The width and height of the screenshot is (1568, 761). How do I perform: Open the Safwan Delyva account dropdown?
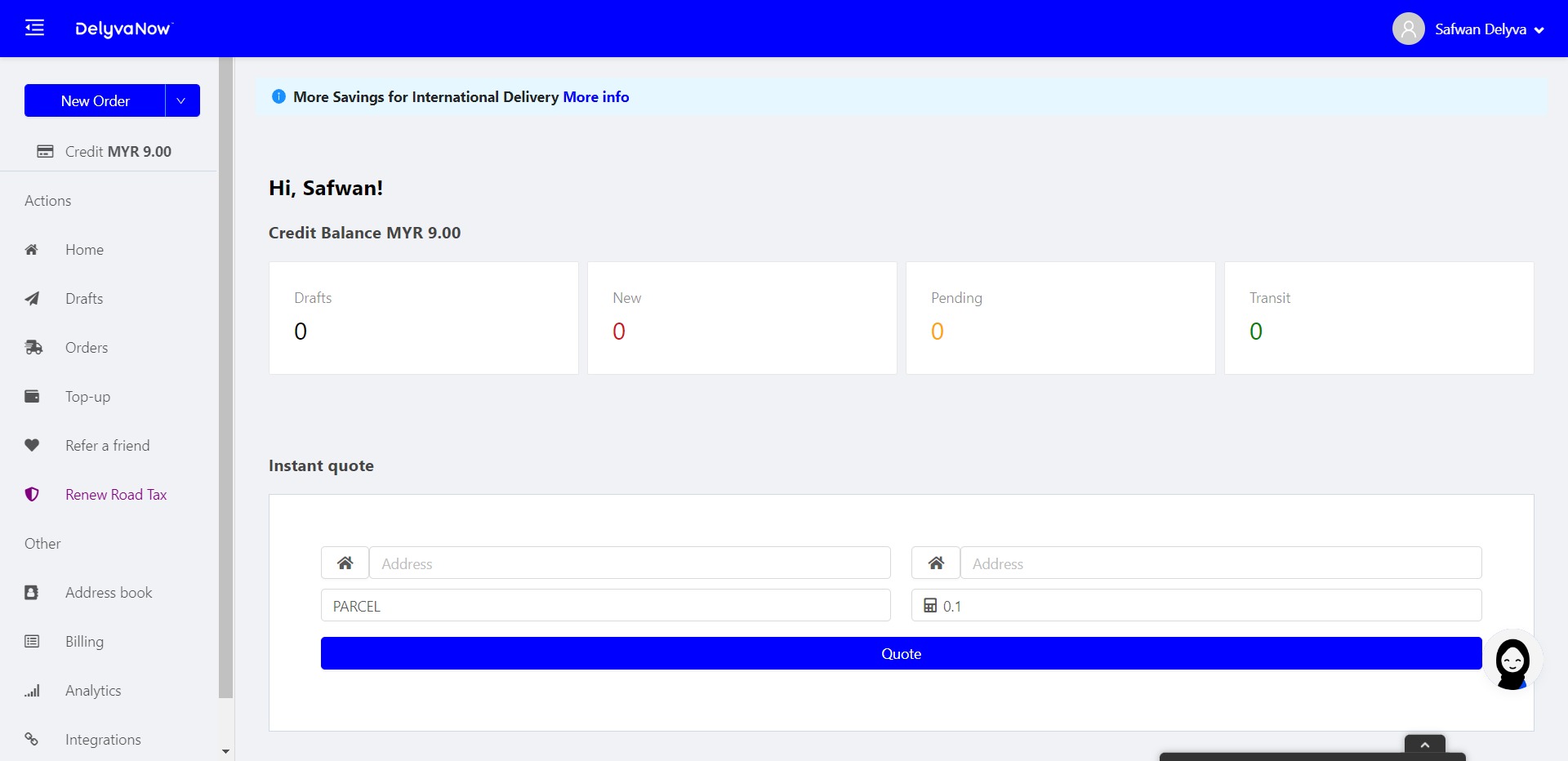tap(1490, 29)
